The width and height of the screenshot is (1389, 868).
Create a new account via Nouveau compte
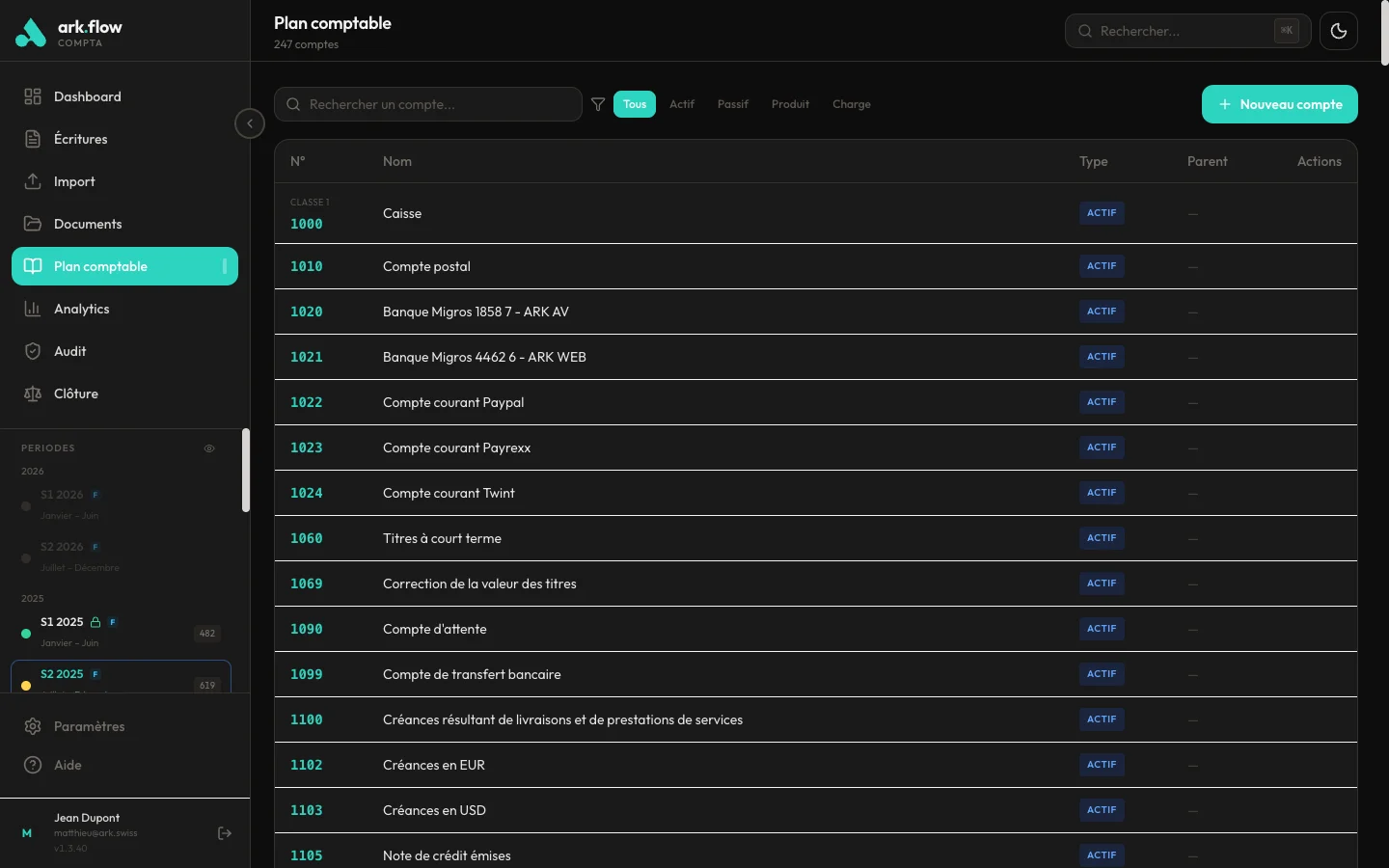pos(1279,104)
